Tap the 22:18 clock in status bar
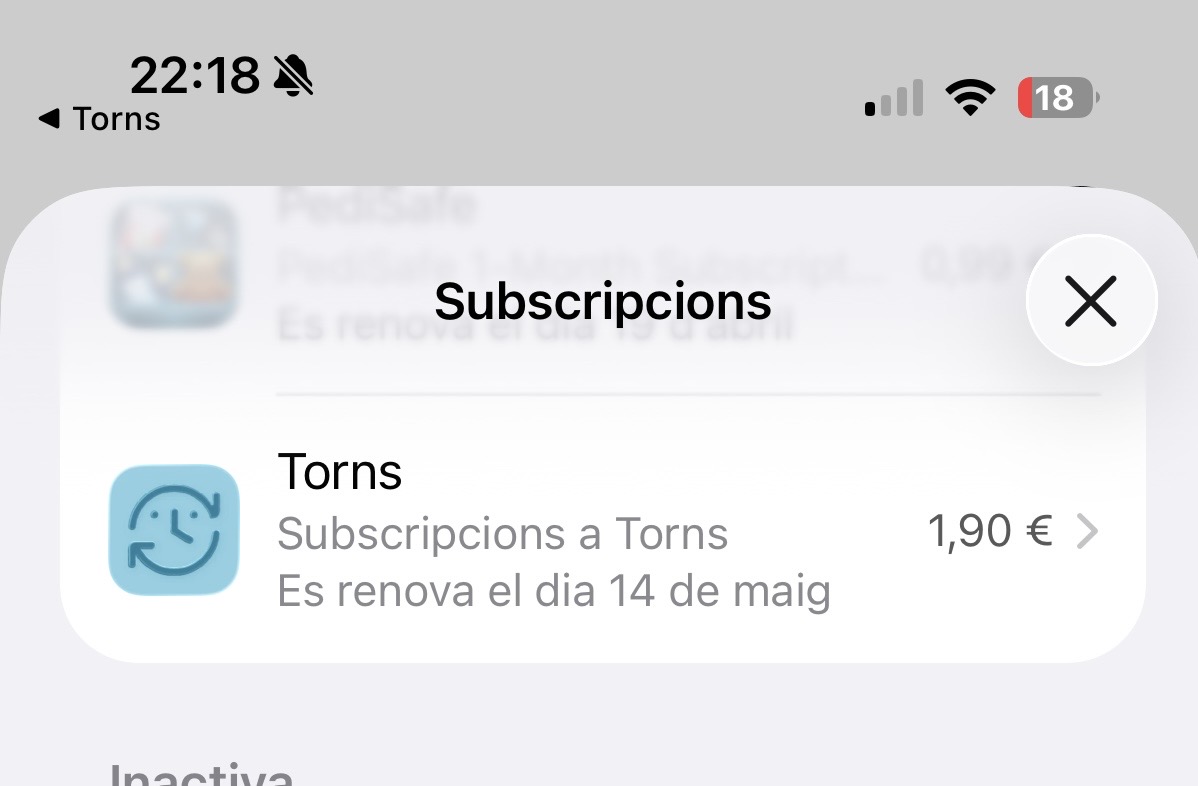The width and height of the screenshot is (1198, 786). pyautogui.click(x=195, y=76)
